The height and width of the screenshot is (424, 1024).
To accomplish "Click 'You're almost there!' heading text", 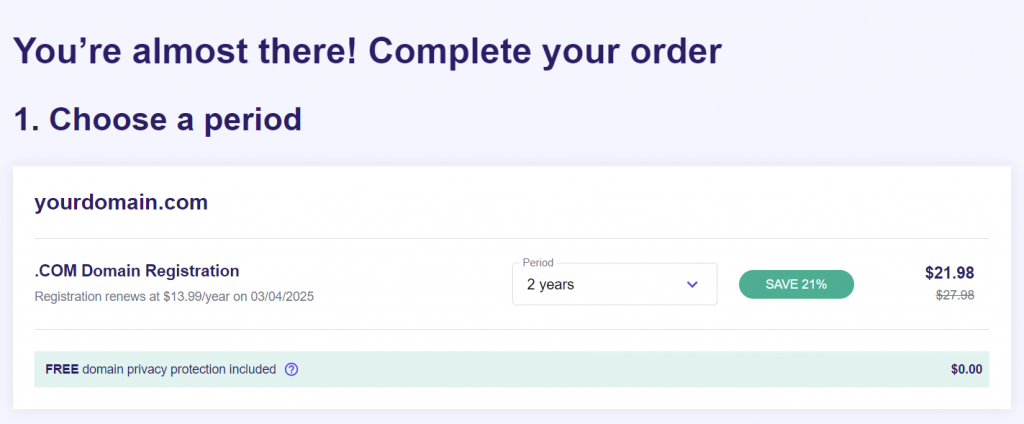I will tap(185, 51).
